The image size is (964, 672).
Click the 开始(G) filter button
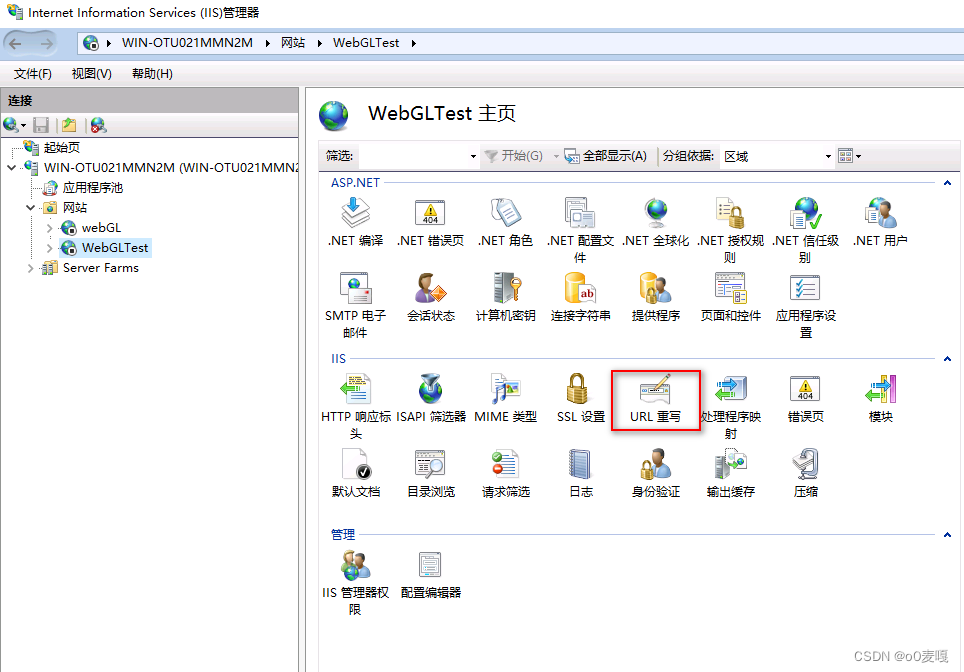[514, 156]
